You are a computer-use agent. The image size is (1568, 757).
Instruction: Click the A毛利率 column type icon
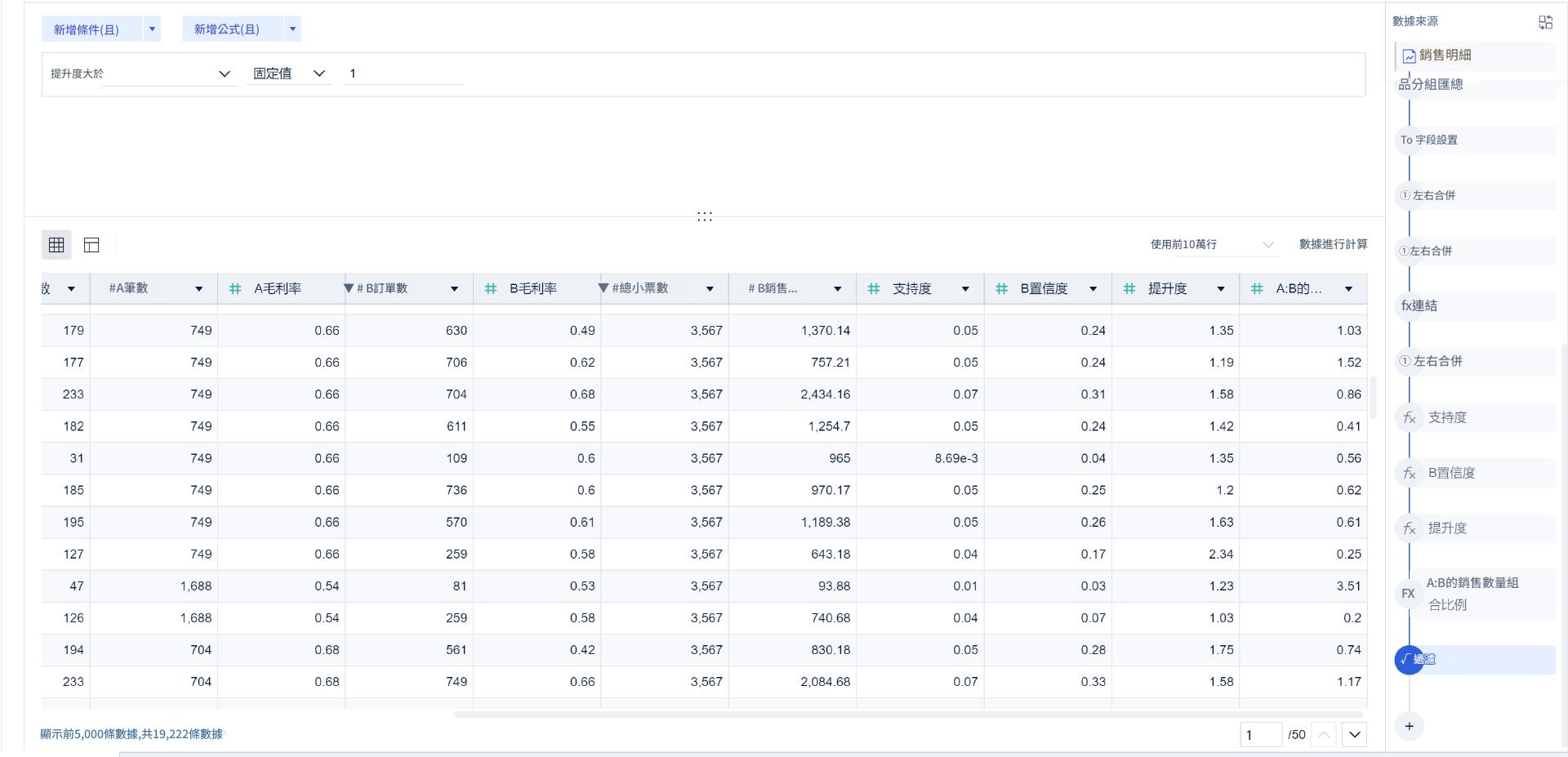click(235, 288)
